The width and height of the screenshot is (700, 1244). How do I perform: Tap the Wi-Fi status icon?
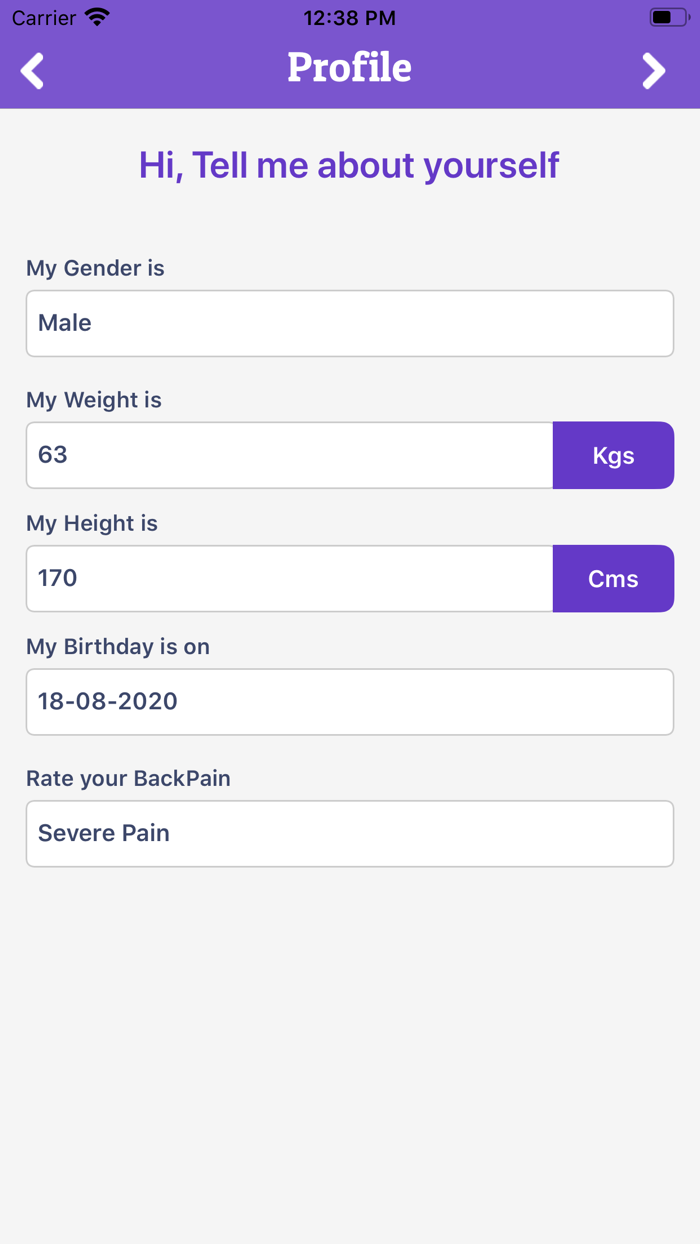click(x=97, y=17)
